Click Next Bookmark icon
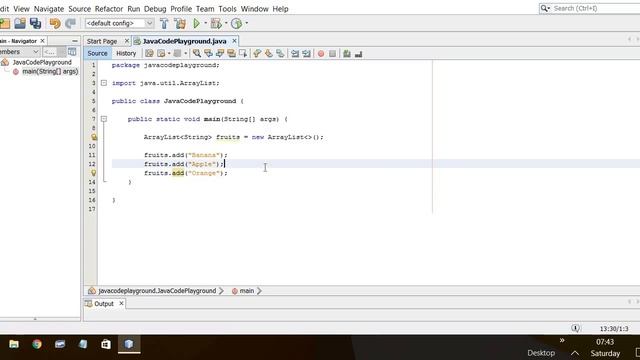The height and width of the screenshot is (360, 640). (x=269, y=53)
